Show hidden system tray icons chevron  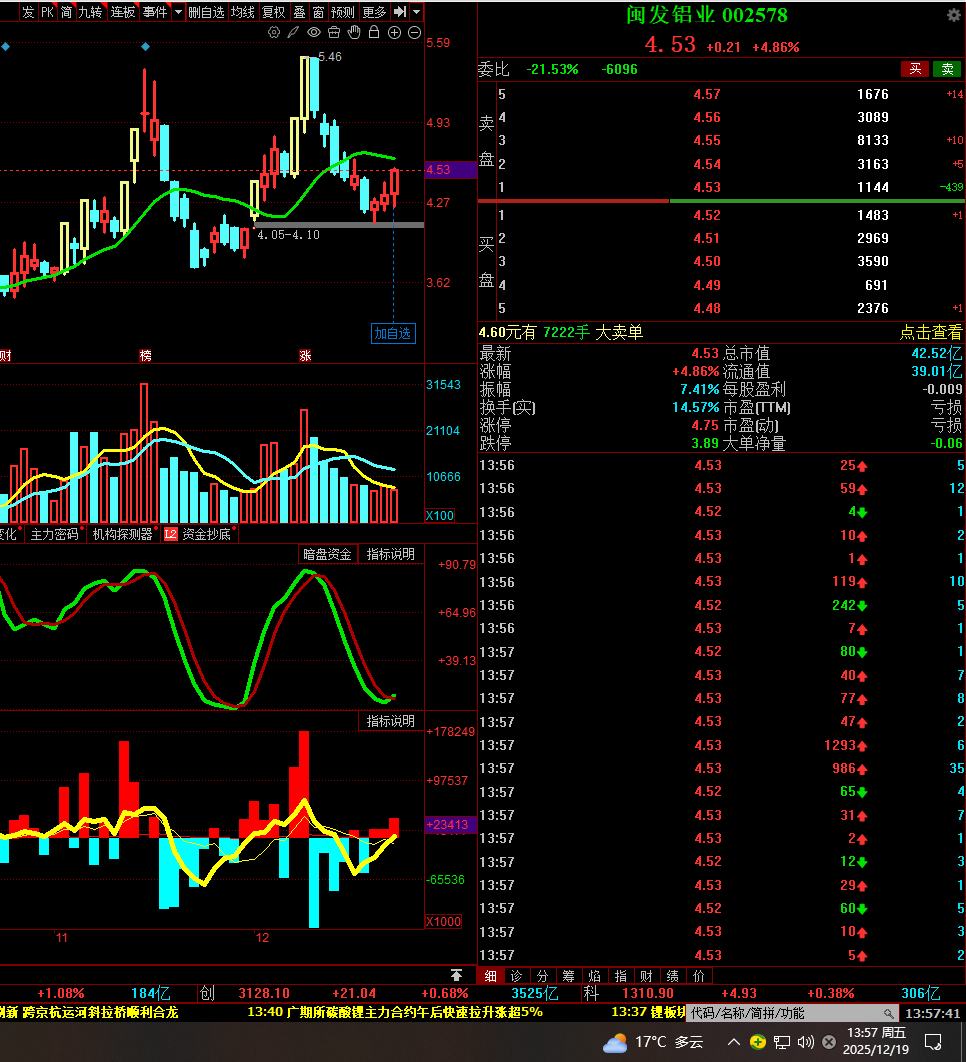[x=734, y=1042]
